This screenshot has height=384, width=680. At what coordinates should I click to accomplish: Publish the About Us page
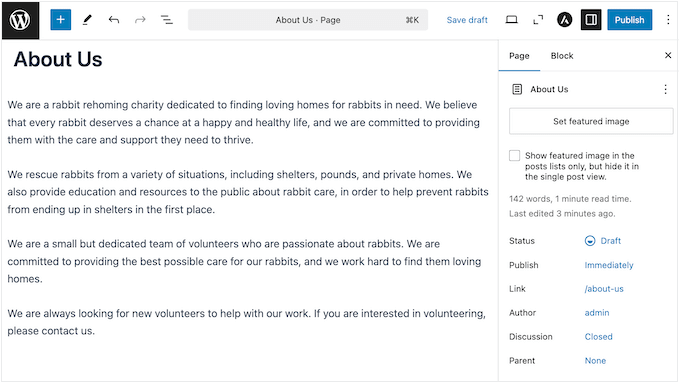click(629, 20)
